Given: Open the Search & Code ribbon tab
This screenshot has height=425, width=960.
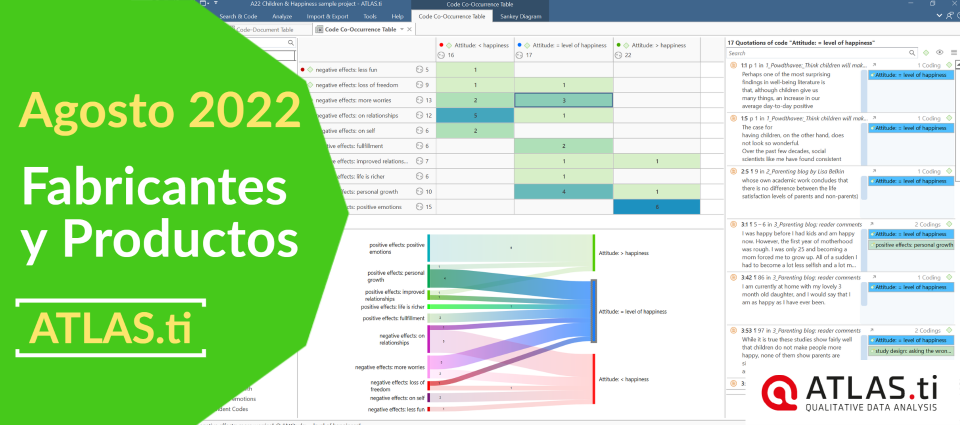Looking at the screenshot, I should 238,17.
